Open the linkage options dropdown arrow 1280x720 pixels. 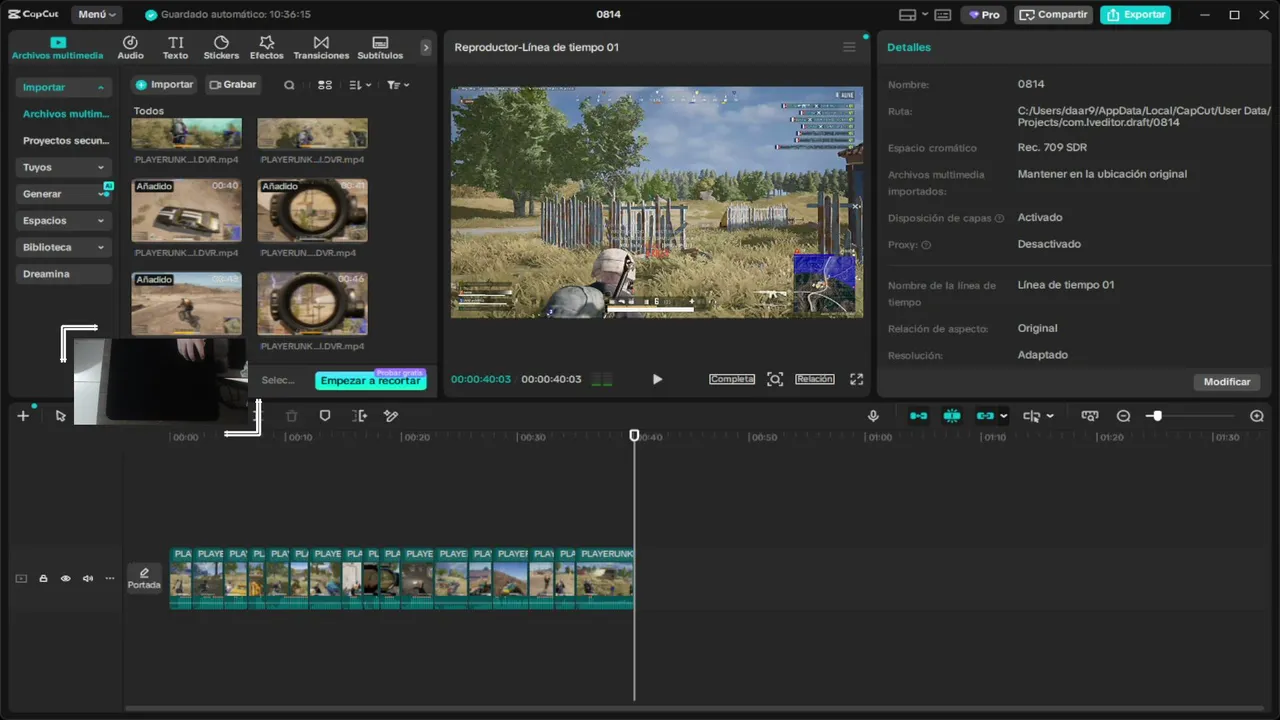click(x=1003, y=416)
